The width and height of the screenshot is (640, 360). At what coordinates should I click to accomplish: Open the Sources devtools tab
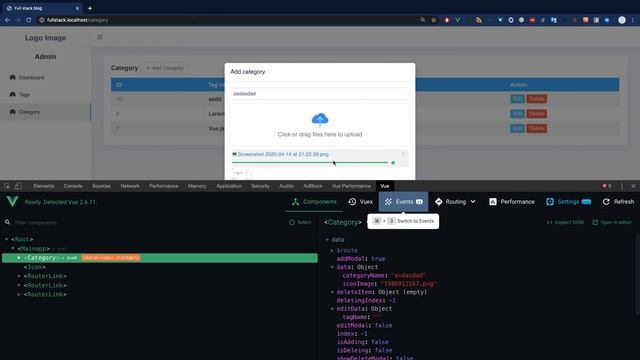tap(101, 186)
